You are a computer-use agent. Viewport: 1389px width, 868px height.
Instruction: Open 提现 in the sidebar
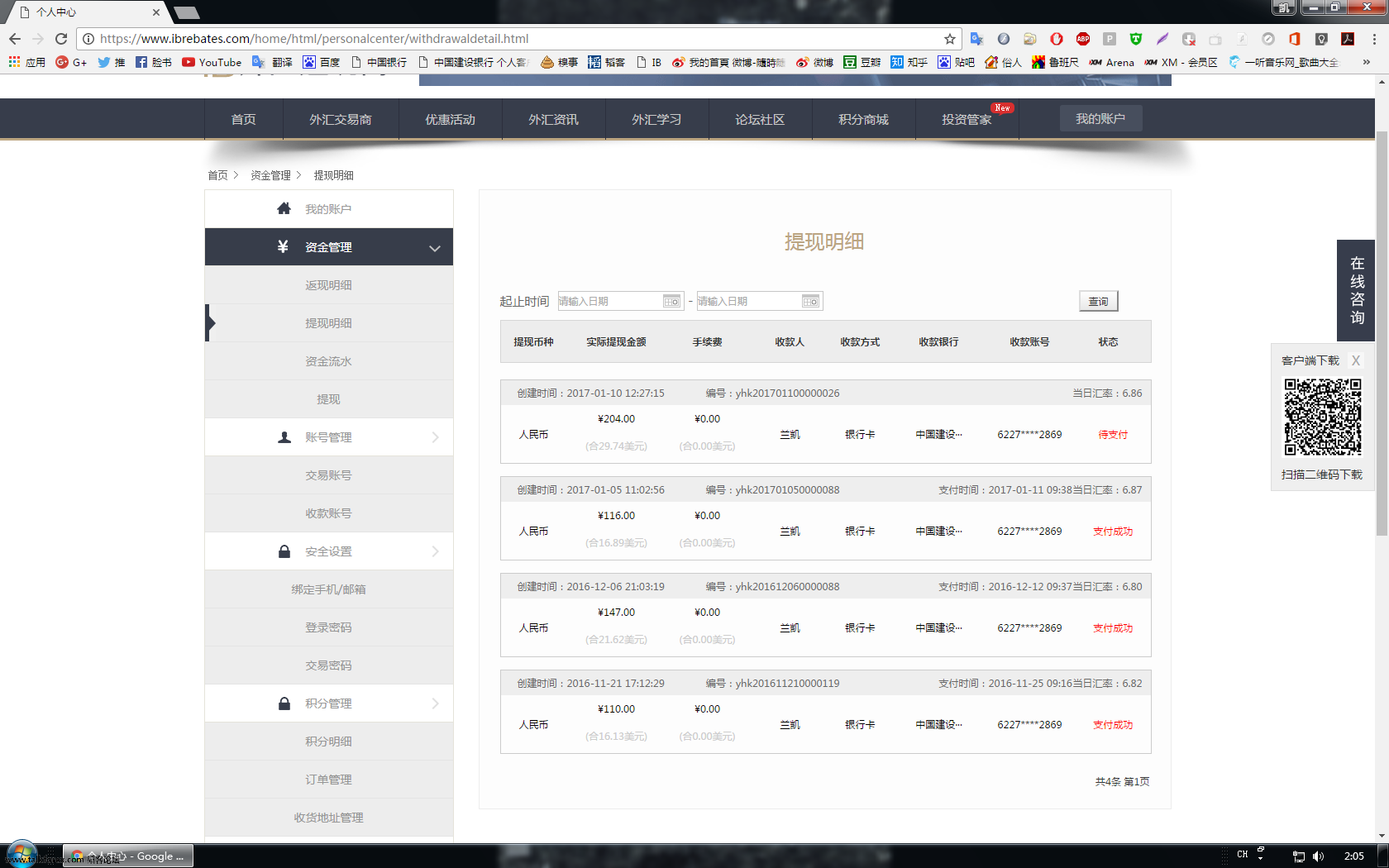329,399
